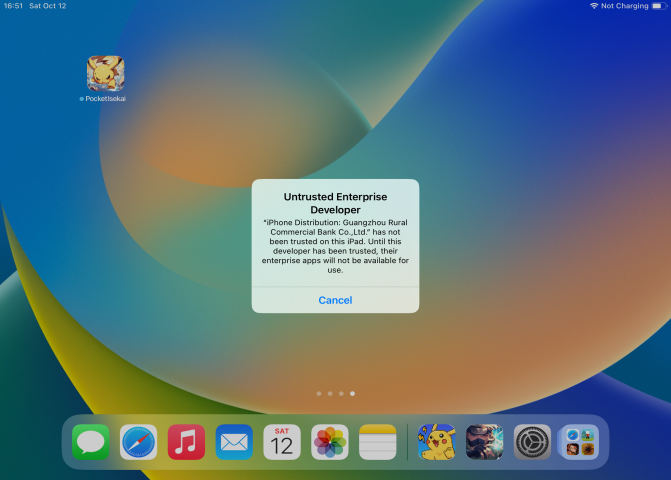Tap the alert message about Guangzhou Rural Commercial Bank

335,246
